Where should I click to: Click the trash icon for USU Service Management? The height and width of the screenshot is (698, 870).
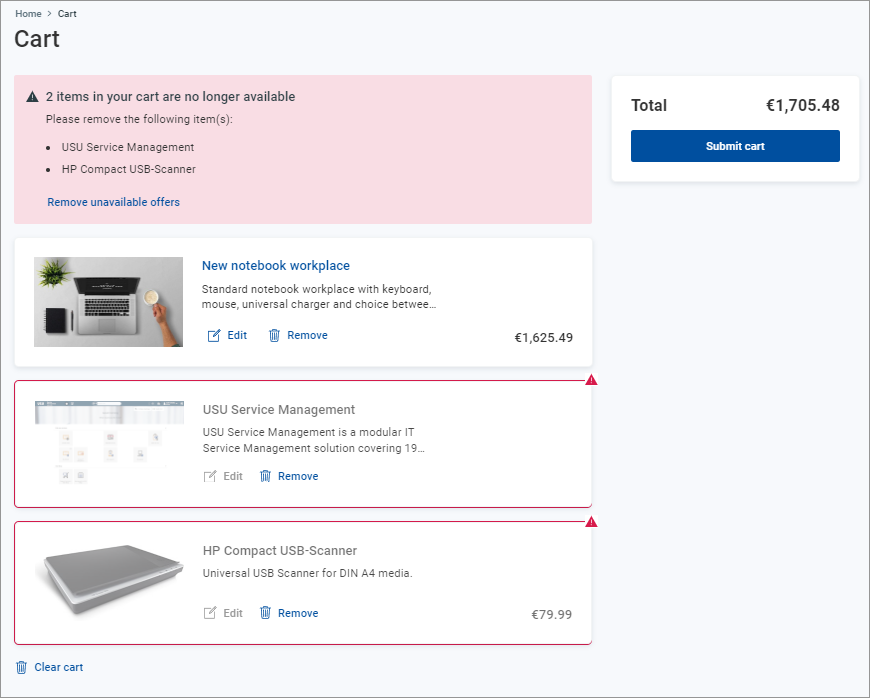point(265,477)
